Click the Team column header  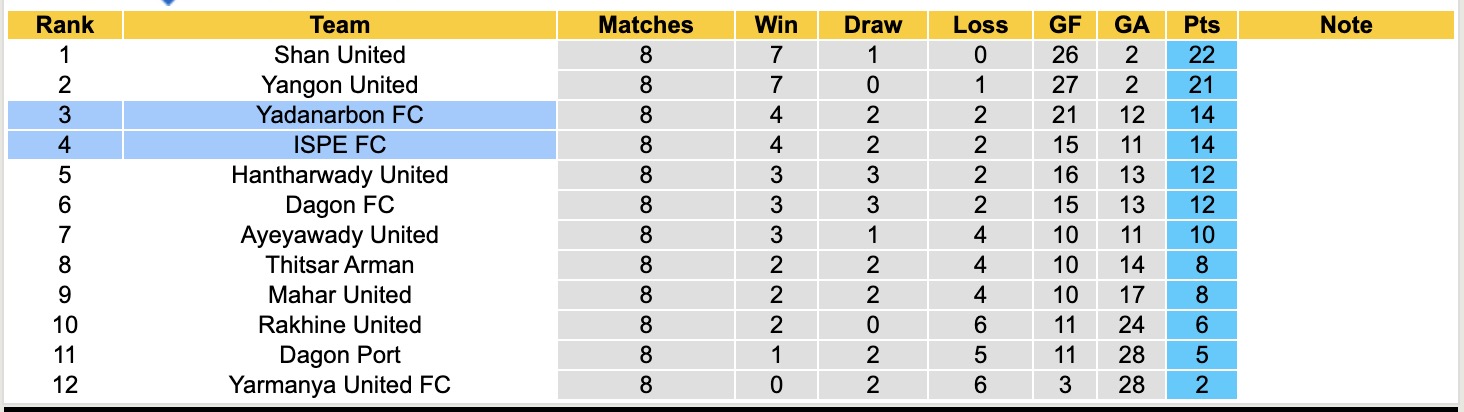coord(339,25)
